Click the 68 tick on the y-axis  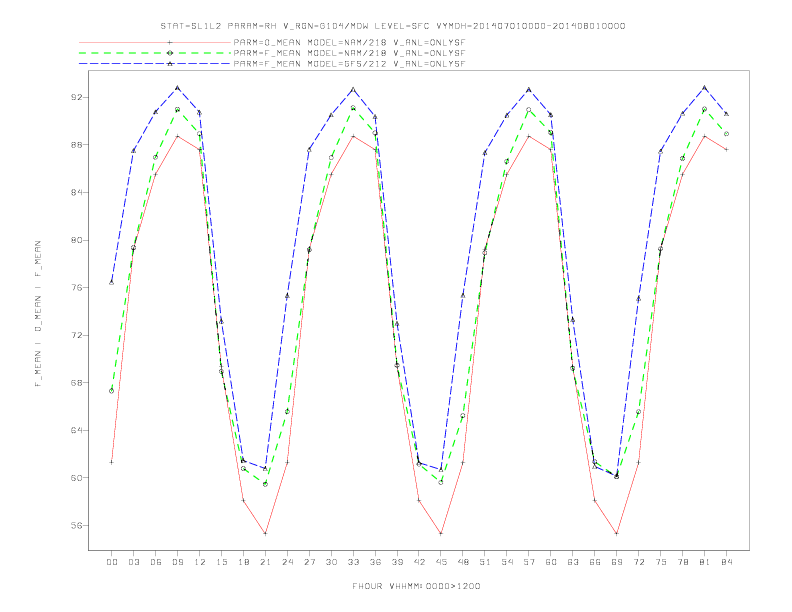click(x=77, y=383)
